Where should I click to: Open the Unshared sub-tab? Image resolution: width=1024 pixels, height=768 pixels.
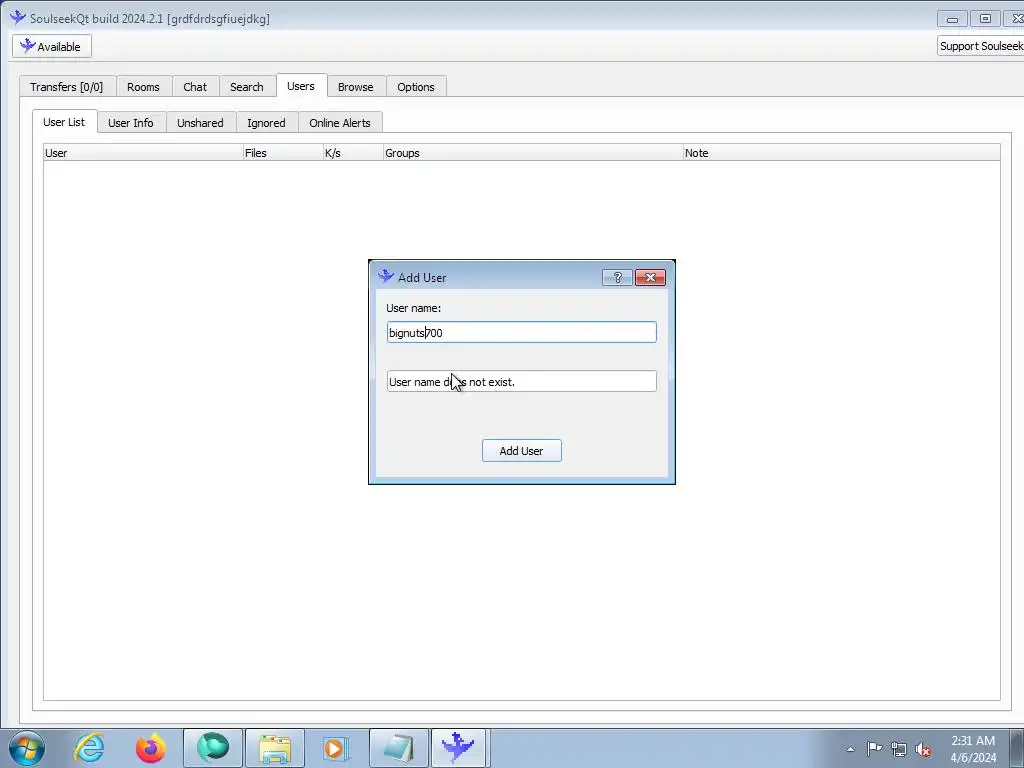tap(200, 123)
